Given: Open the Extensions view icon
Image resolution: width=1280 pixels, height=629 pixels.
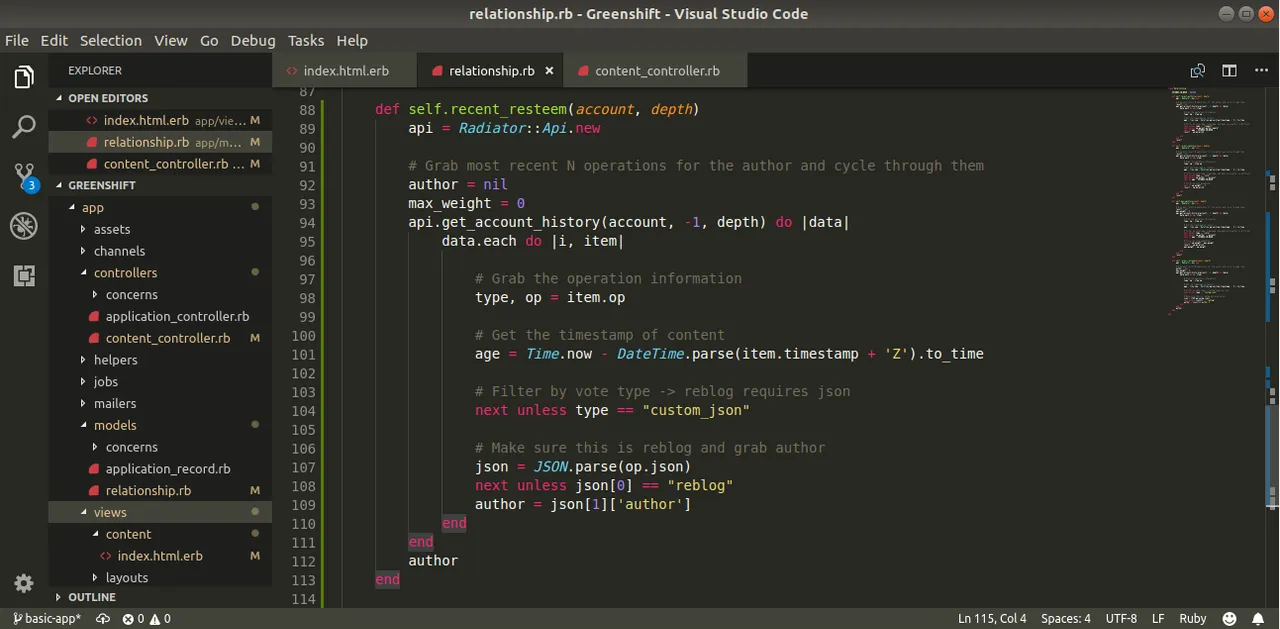Looking at the screenshot, I should (x=24, y=276).
